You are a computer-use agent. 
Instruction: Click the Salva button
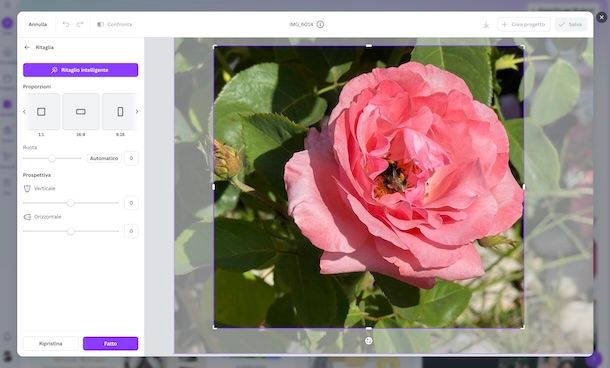[x=571, y=24]
